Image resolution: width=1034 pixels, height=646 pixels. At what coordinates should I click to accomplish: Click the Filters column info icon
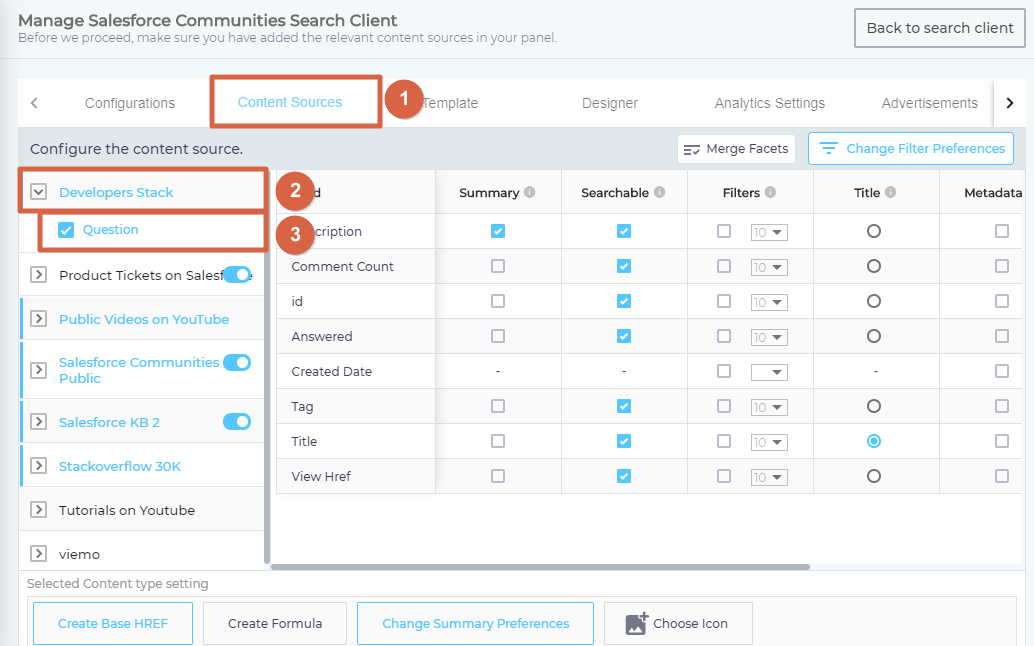tap(770, 192)
